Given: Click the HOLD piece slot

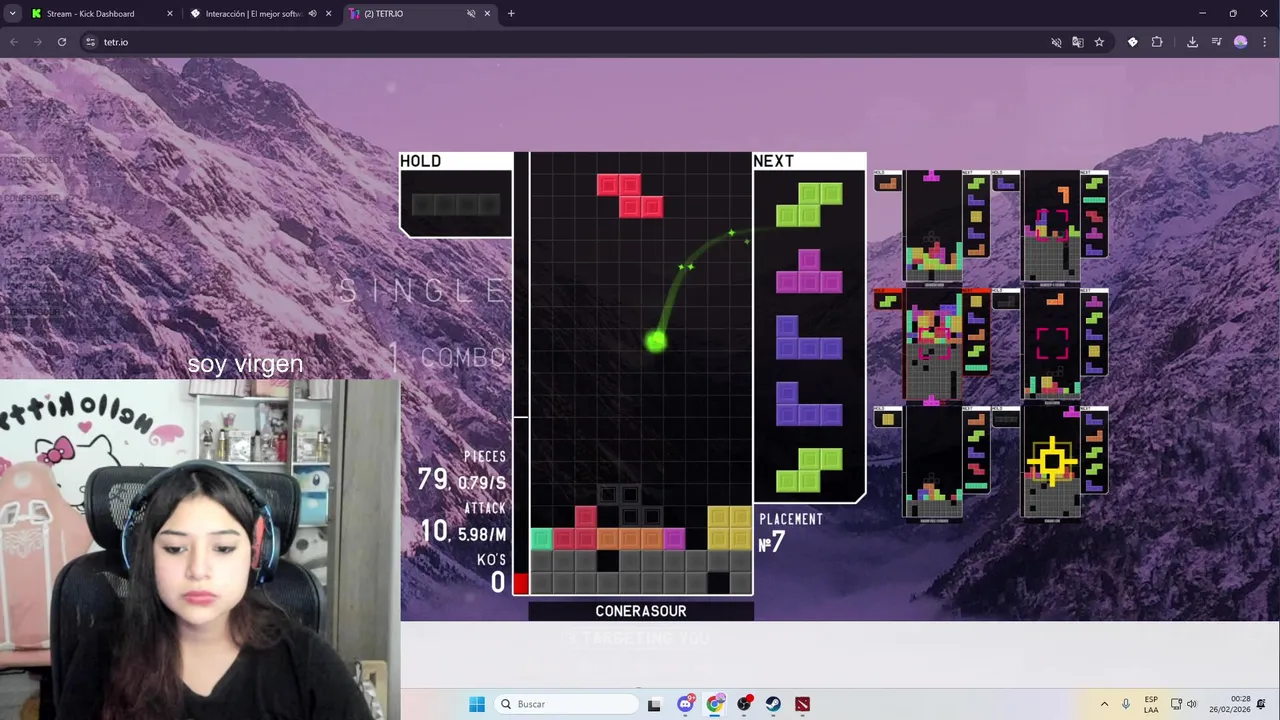Looking at the screenshot, I should point(456,204).
